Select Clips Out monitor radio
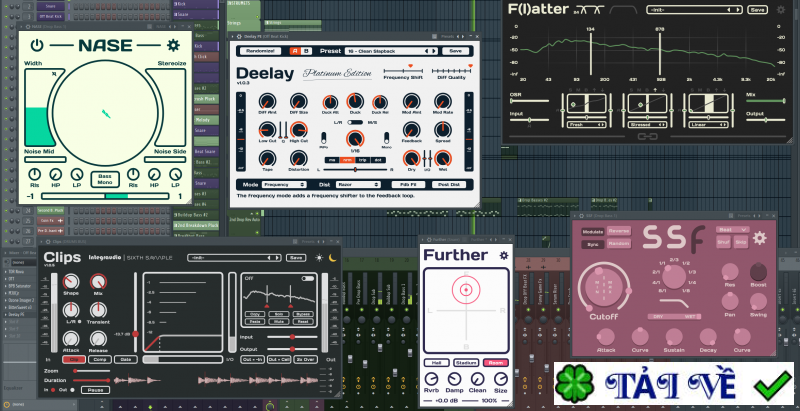 pos(72,390)
